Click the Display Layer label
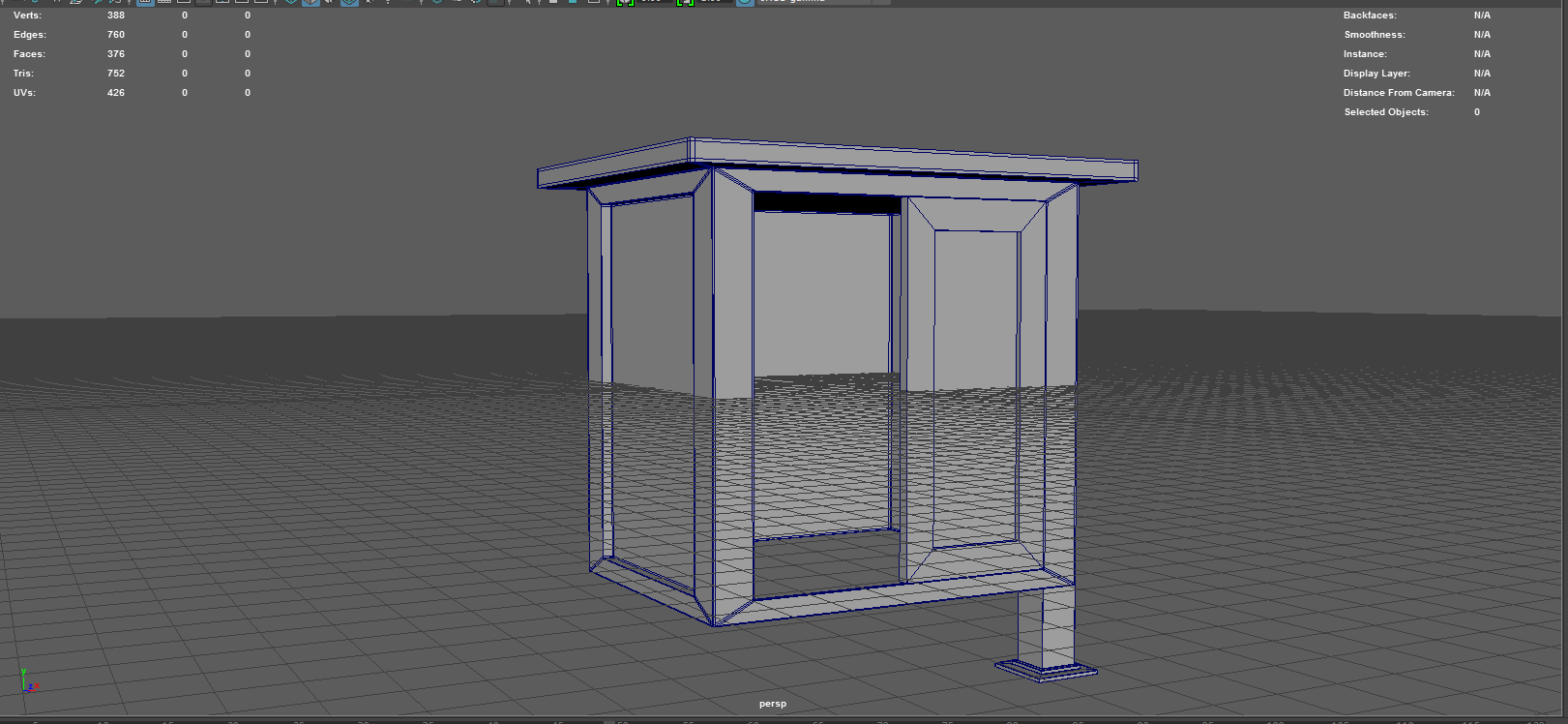 point(1376,74)
